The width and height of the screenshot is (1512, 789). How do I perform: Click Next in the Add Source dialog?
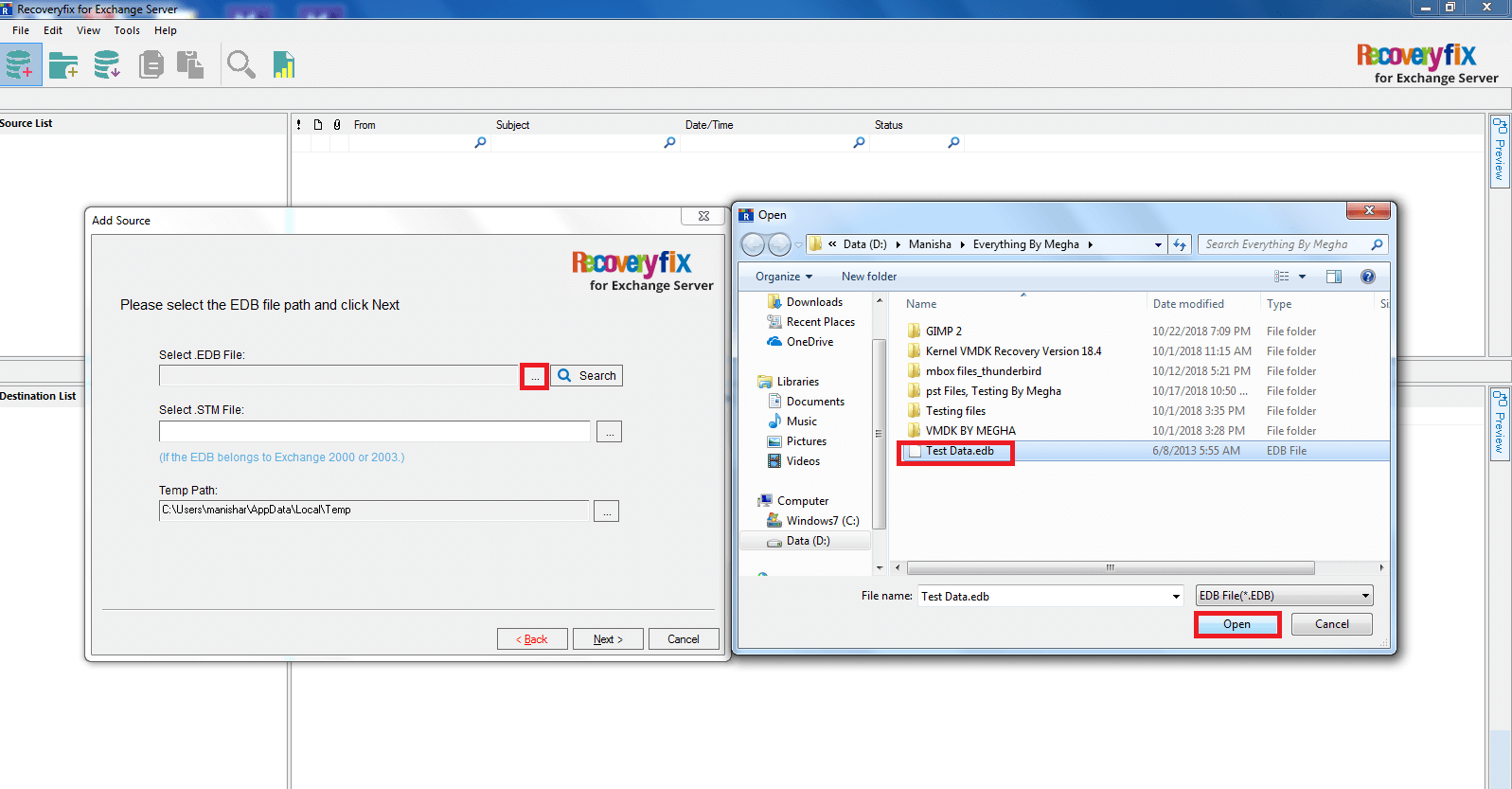coord(608,639)
